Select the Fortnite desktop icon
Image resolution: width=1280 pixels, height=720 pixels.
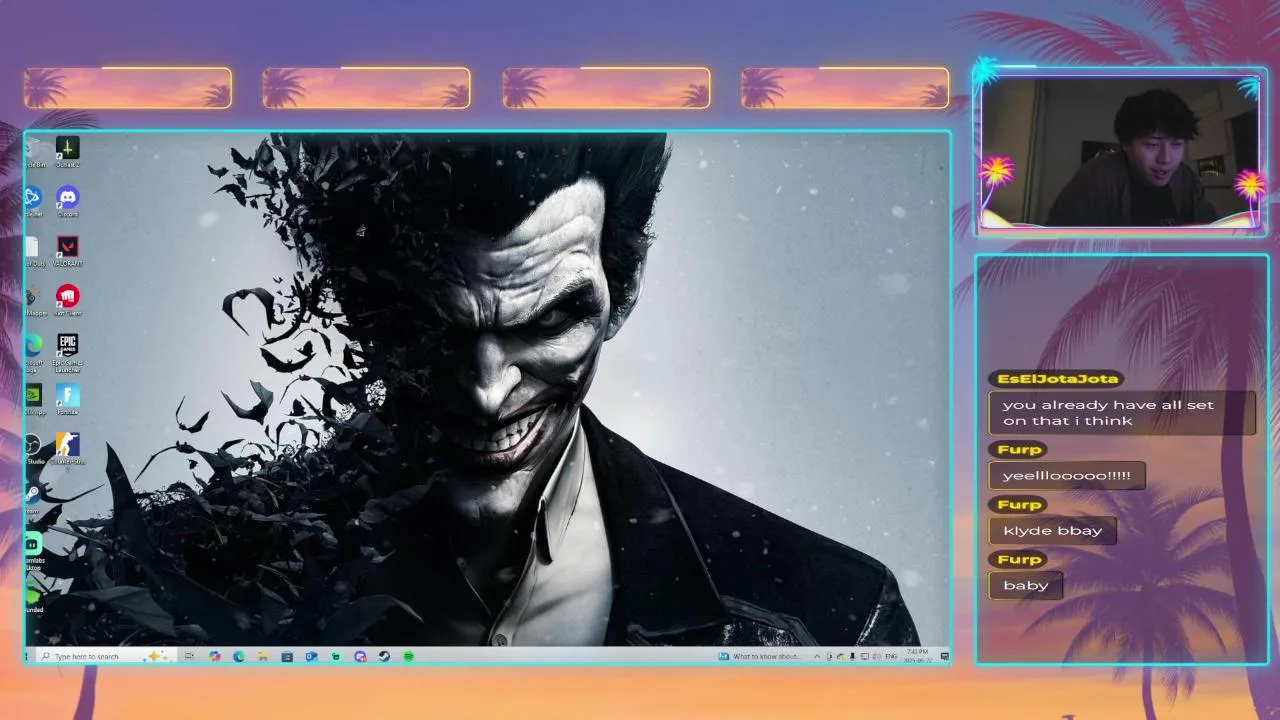pos(67,400)
